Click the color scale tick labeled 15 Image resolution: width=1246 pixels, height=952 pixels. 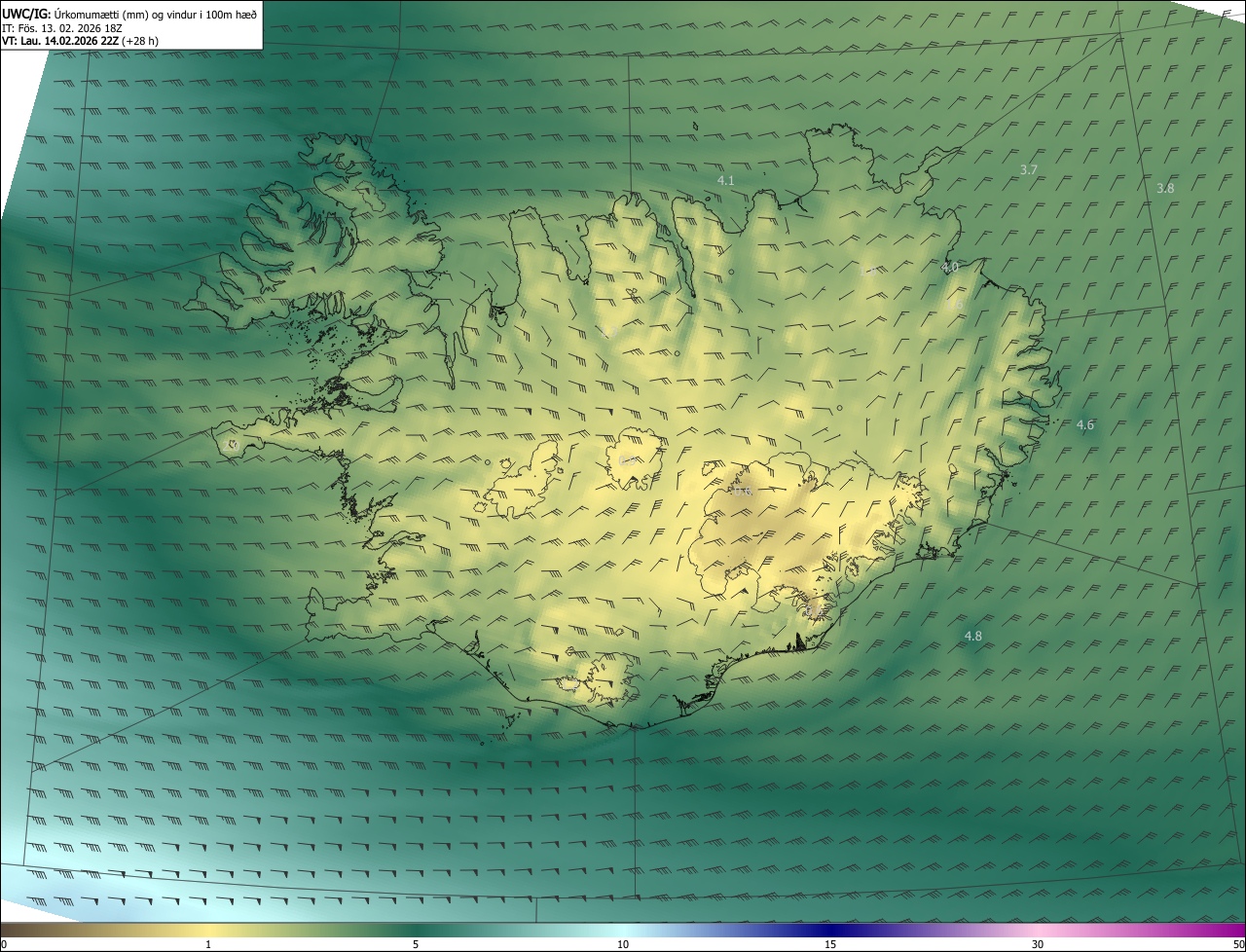(x=830, y=944)
